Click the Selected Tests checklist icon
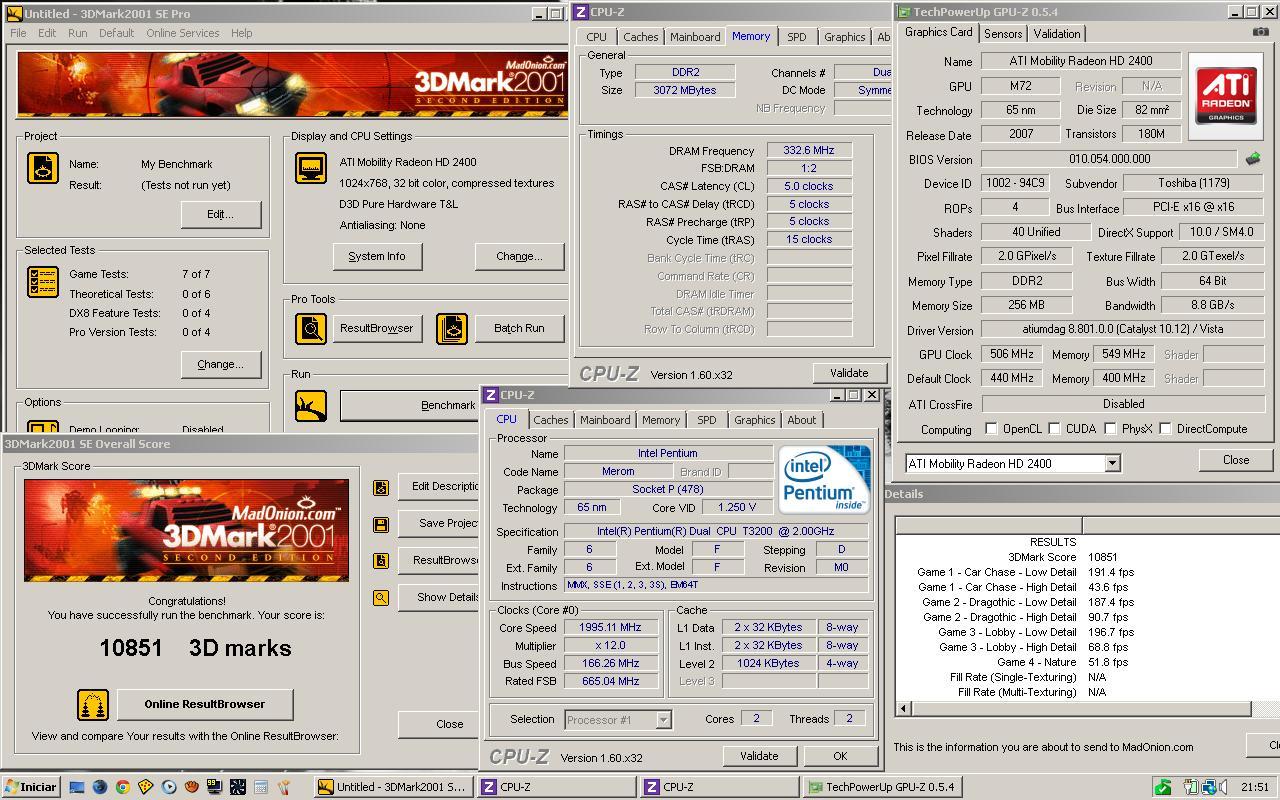Viewport: 1280px width, 800px height. click(x=42, y=282)
